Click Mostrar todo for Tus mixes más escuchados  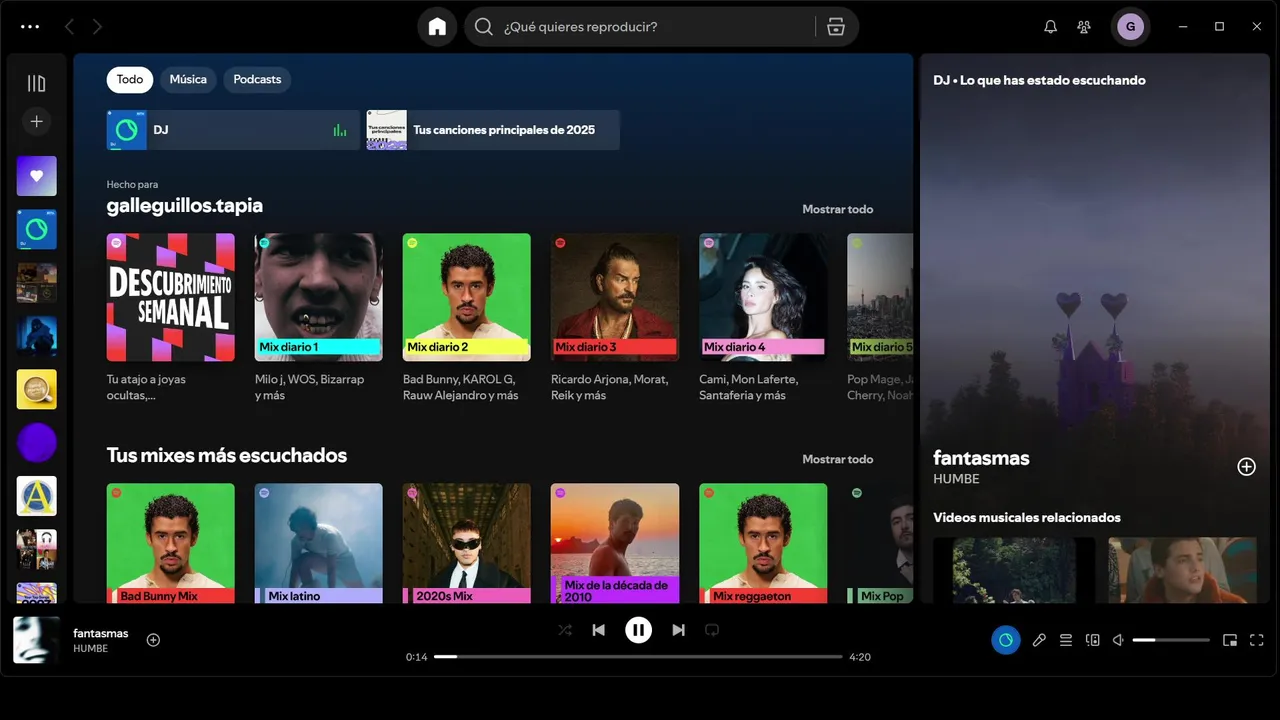tap(837, 459)
